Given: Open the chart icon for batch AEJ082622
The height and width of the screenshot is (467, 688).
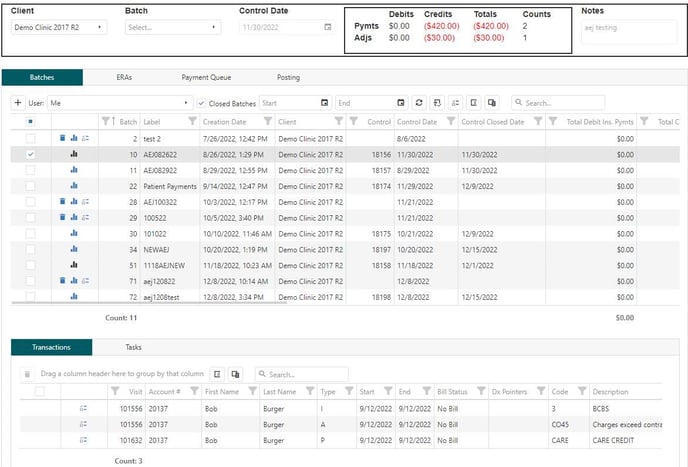Looking at the screenshot, I should [74, 155].
